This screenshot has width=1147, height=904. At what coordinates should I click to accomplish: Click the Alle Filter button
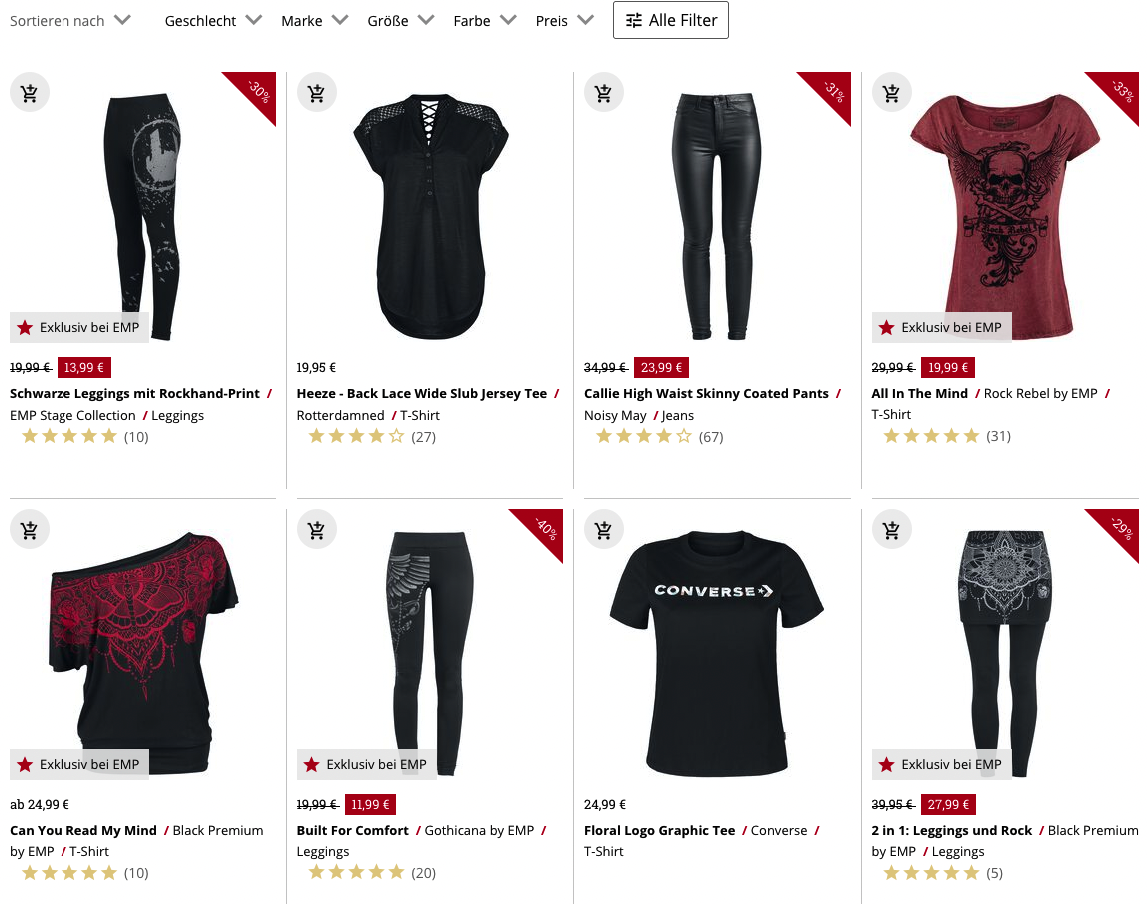pyautogui.click(x=670, y=20)
